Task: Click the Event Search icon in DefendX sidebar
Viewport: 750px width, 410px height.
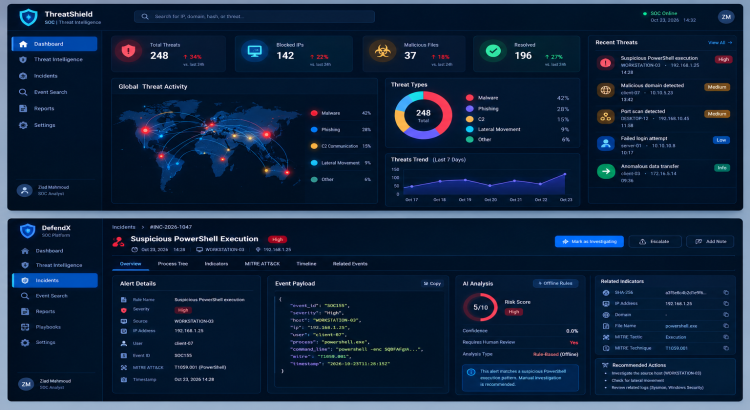Action: point(25,296)
